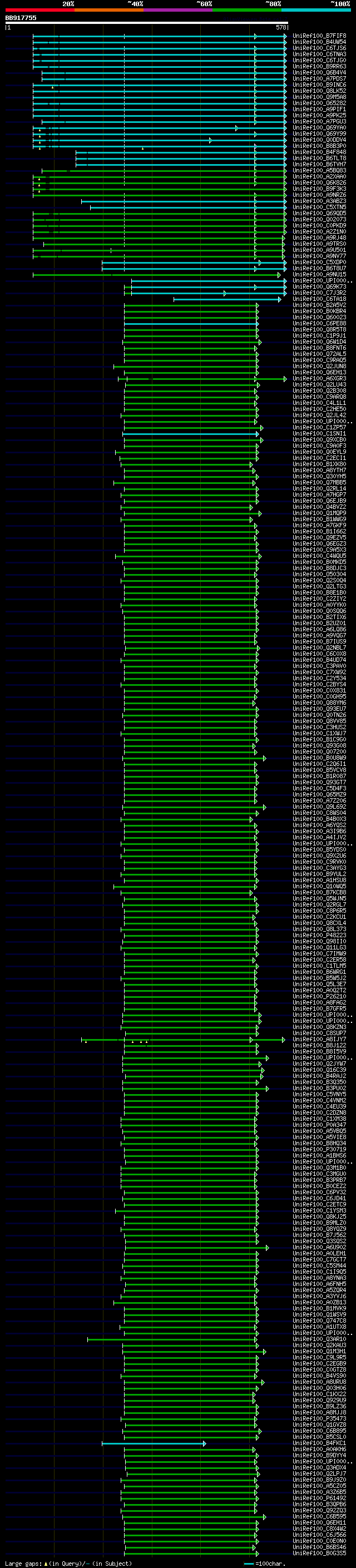Click the hit label UniRef100_A8IJY7
This screenshot has width=356, height=1568.
pyautogui.click(x=319, y=1040)
